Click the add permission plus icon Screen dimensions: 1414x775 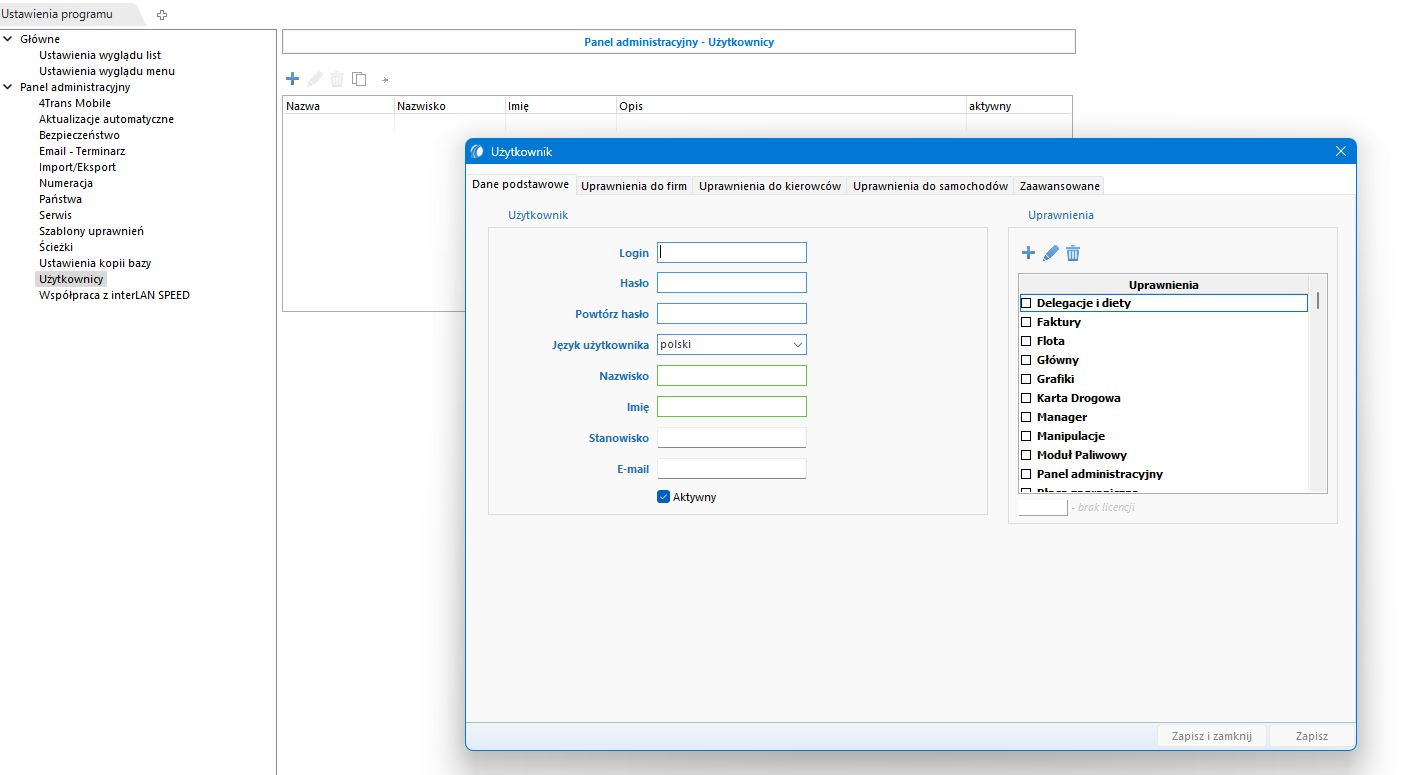coord(1028,253)
